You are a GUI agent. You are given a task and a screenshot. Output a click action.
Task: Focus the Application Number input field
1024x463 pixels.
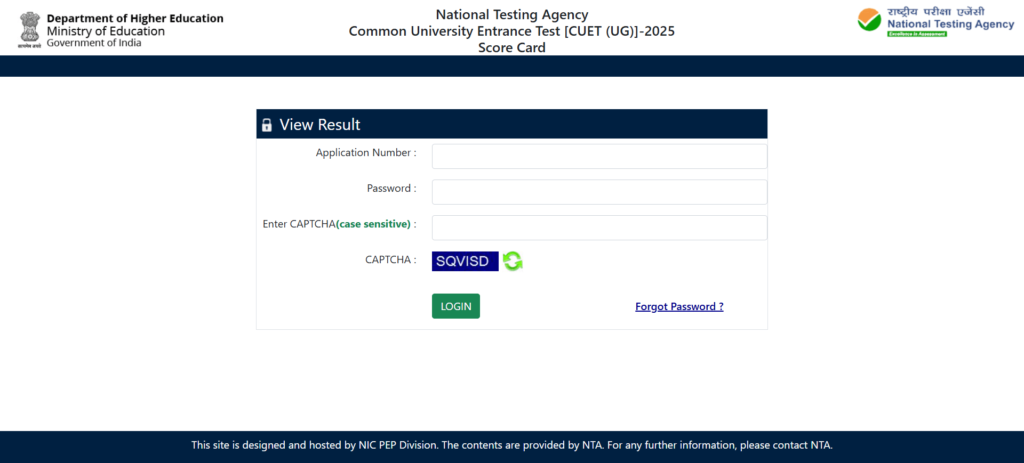pos(600,157)
